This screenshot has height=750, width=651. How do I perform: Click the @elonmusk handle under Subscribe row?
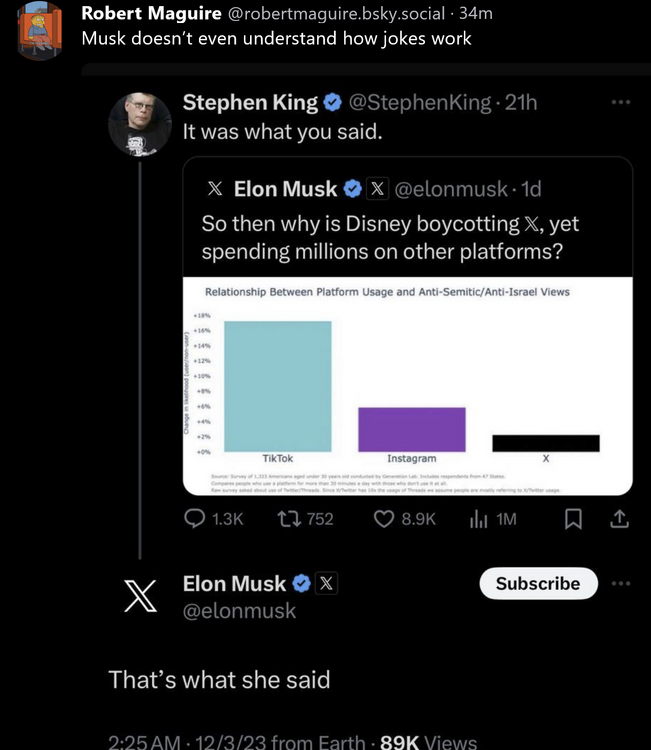(239, 610)
